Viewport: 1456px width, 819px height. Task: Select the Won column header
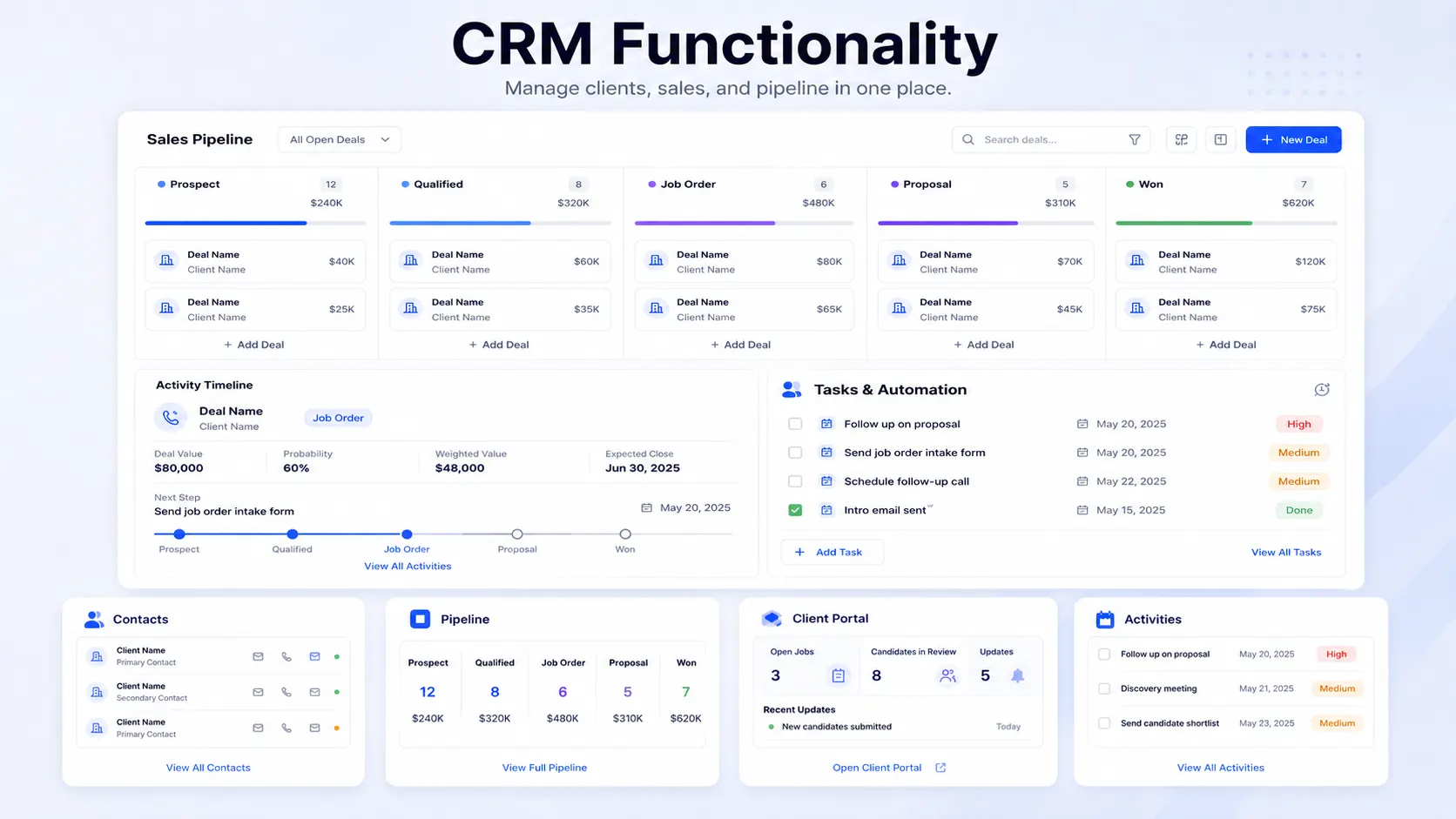click(x=1150, y=185)
